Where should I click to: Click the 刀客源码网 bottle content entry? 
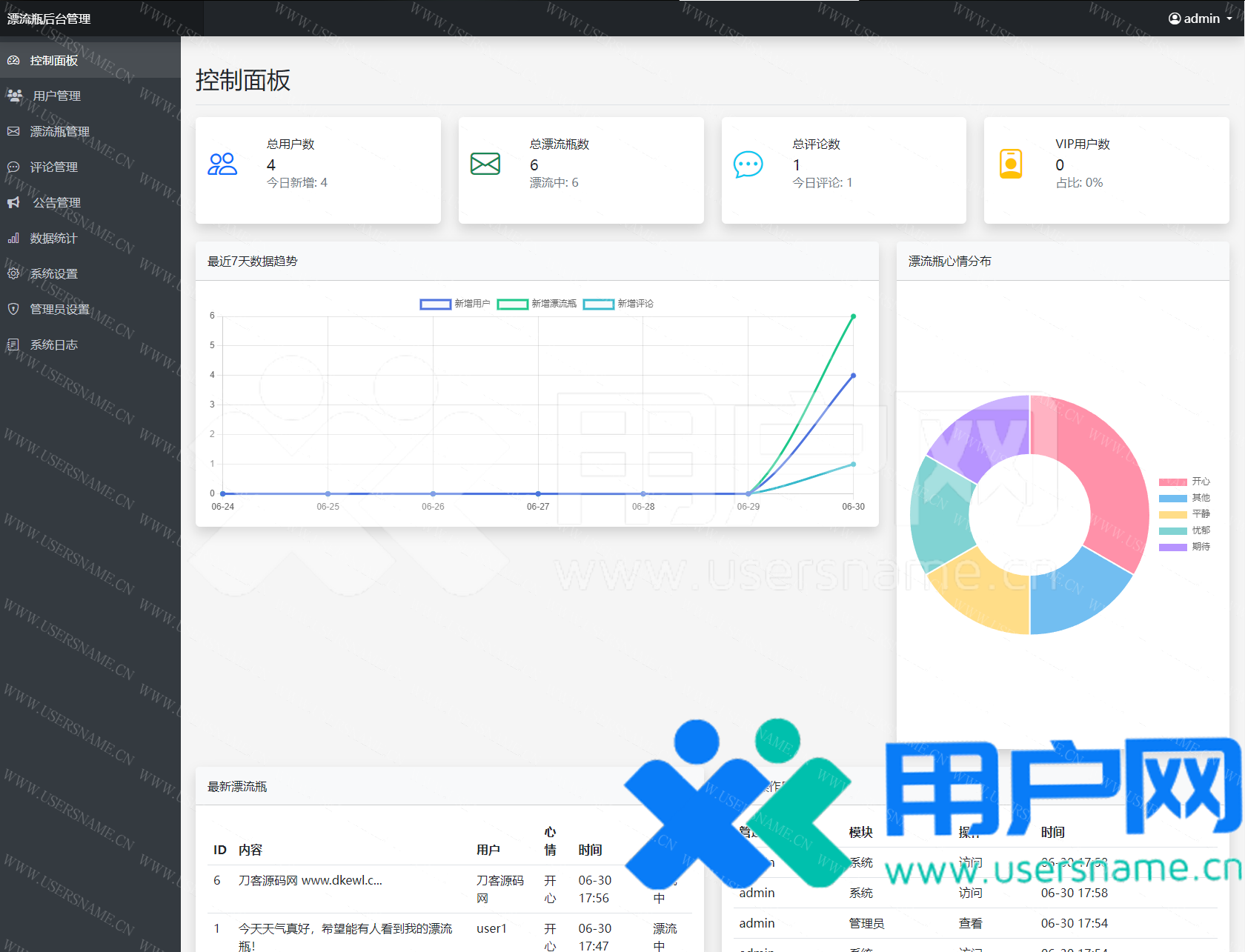310,880
